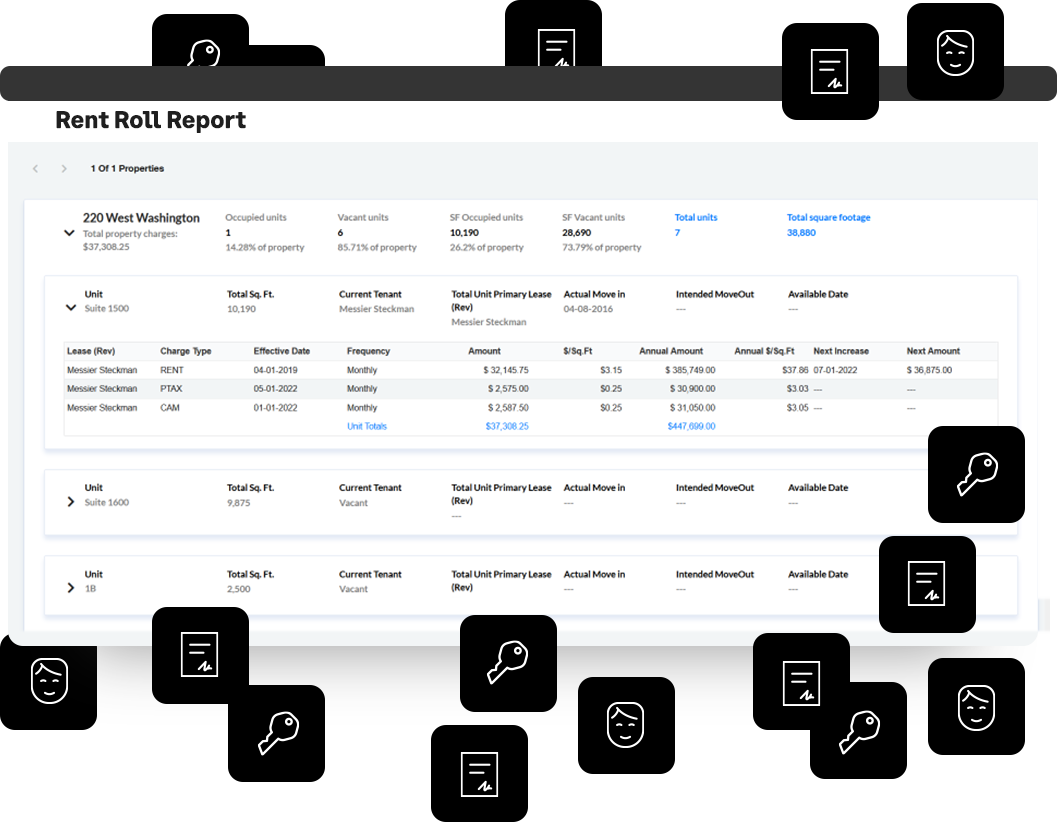1057x822 pixels.
Task: Expand the Suite 1600 unit row
Action: click(x=71, y=502)
